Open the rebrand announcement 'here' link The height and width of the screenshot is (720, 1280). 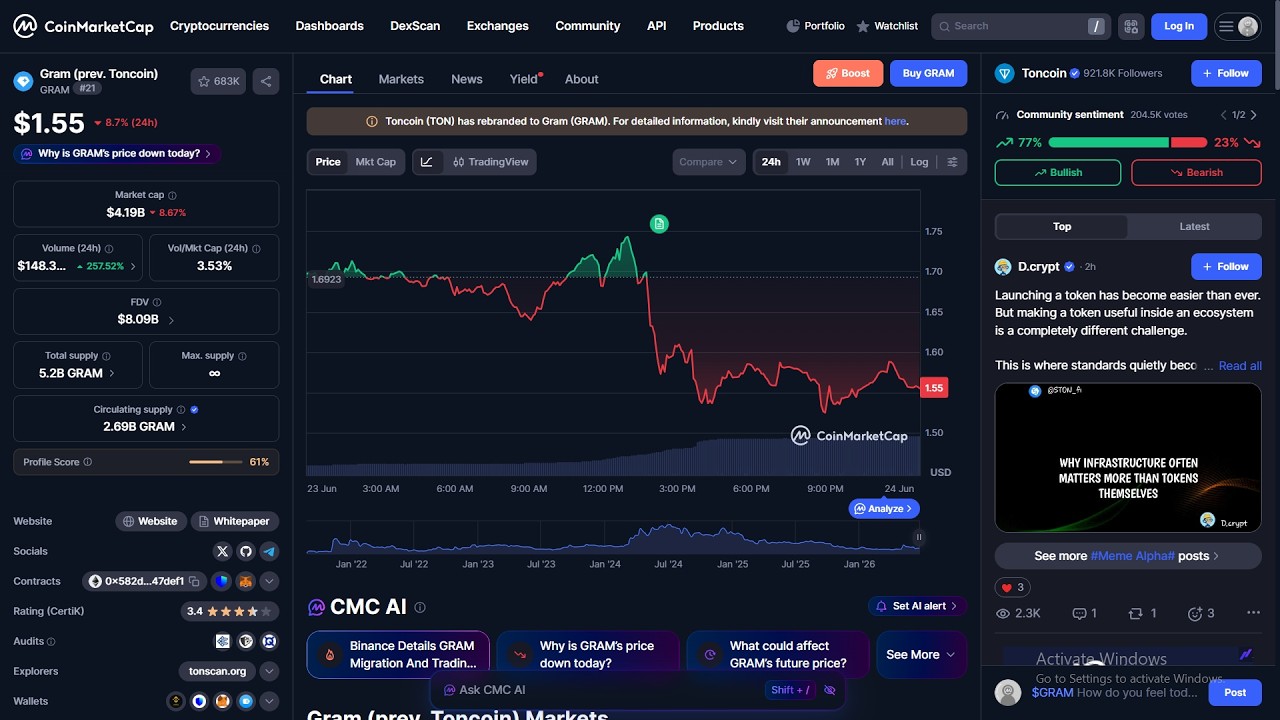click(x=895, y=121)
